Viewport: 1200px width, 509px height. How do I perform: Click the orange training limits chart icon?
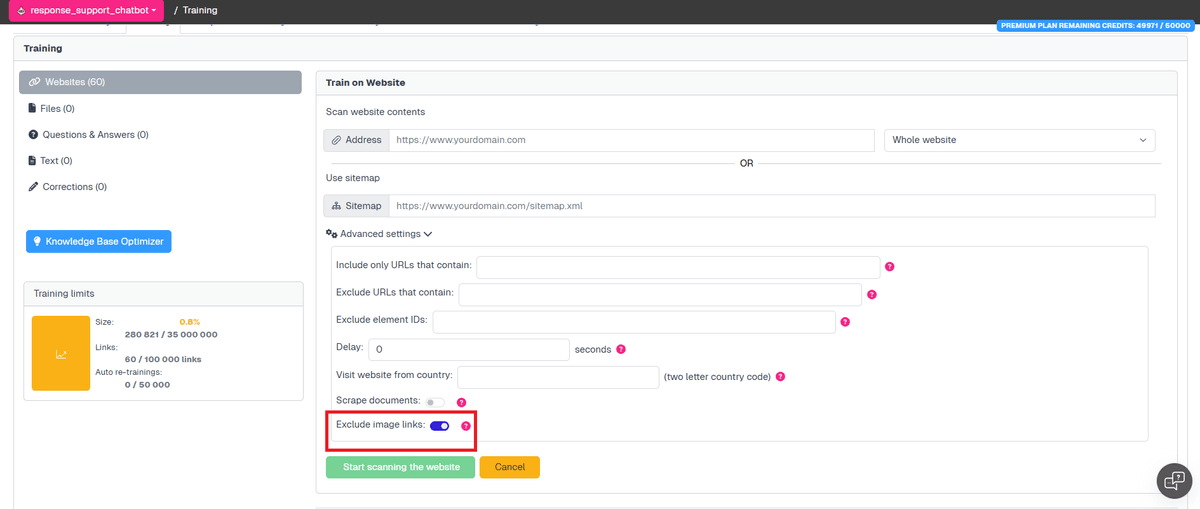point(61,353)
